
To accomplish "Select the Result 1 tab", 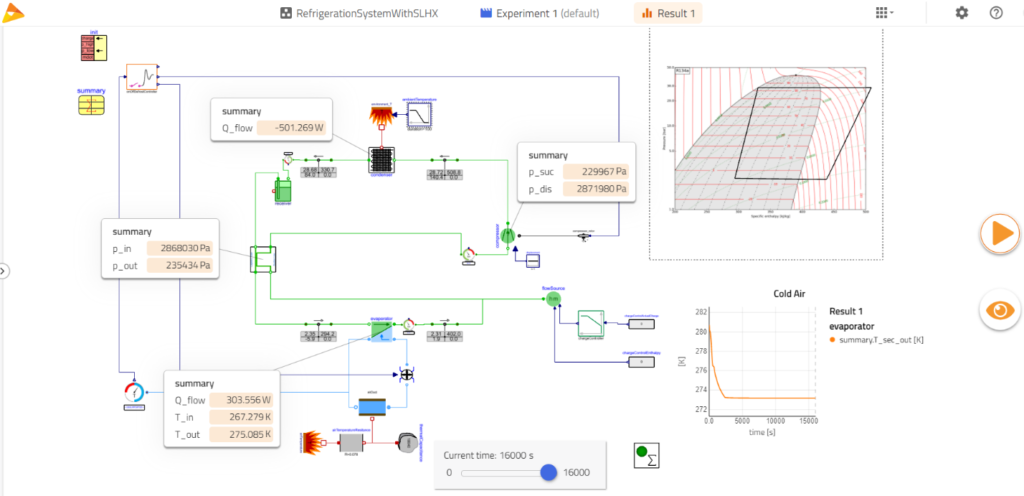I will 668,13.
